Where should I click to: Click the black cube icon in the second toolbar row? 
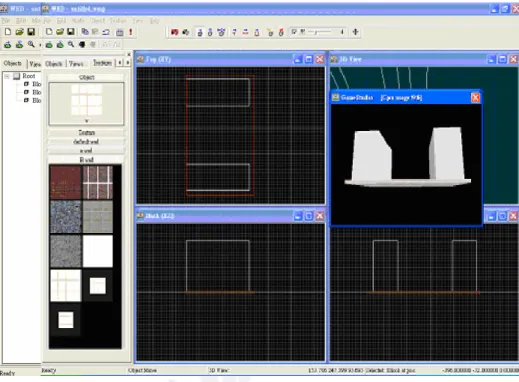(x=82, y=44)
